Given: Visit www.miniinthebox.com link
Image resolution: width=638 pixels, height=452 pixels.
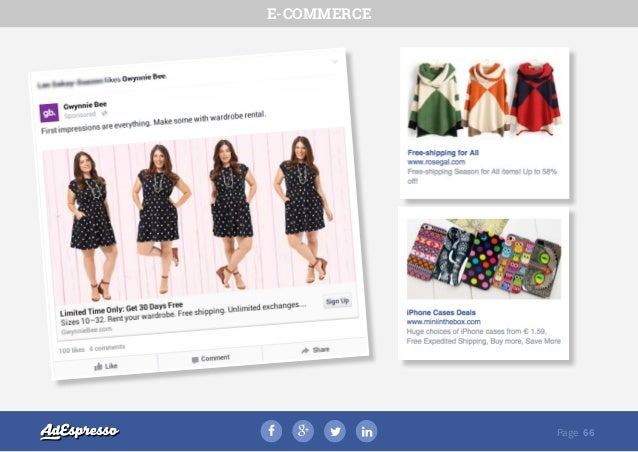Looking at the screenshot, I should click(x=444, y=322).
